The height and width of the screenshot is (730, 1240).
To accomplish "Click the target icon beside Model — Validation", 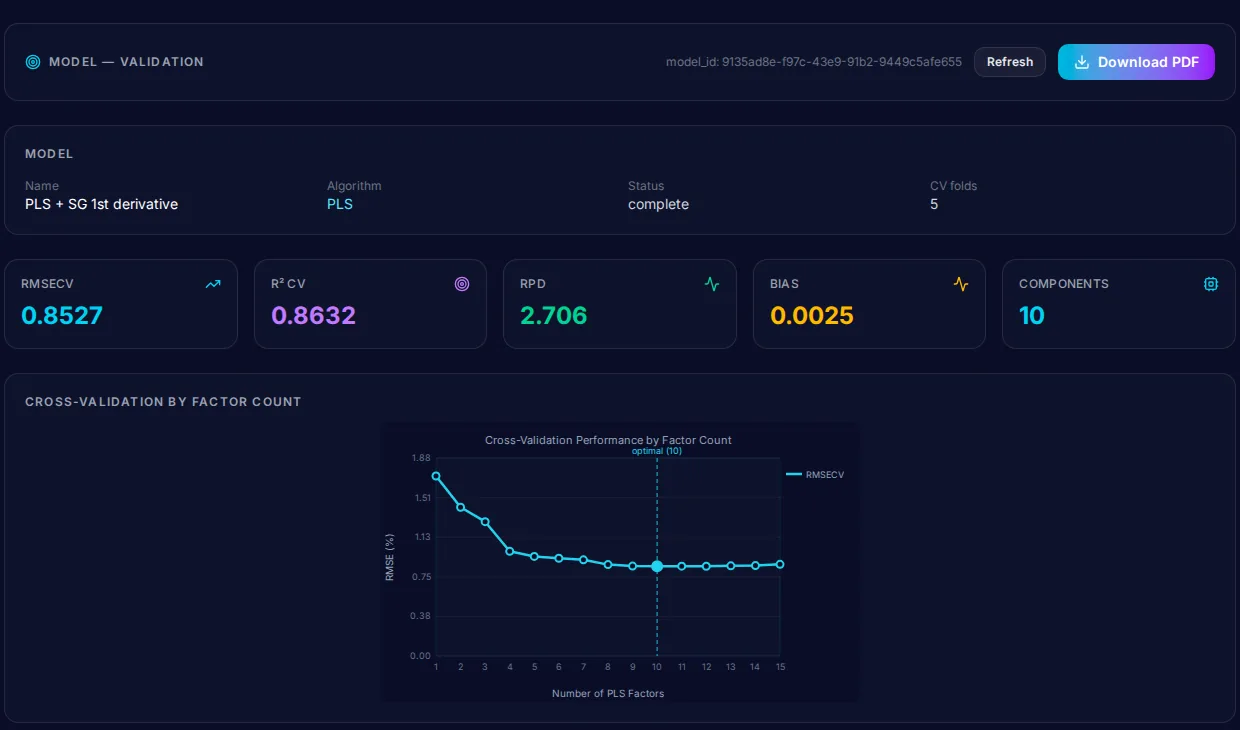I will click(33, 62).
